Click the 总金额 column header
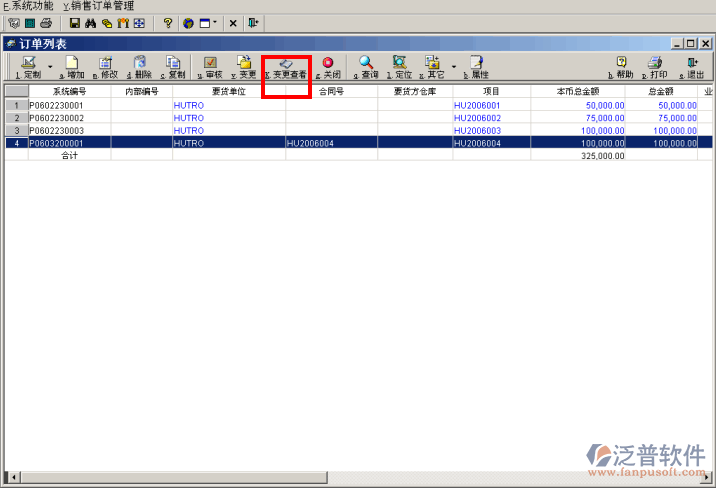Image resolution: width=716 pixels, height=488 pixels. pyautogui.click(x=661, y=91)
